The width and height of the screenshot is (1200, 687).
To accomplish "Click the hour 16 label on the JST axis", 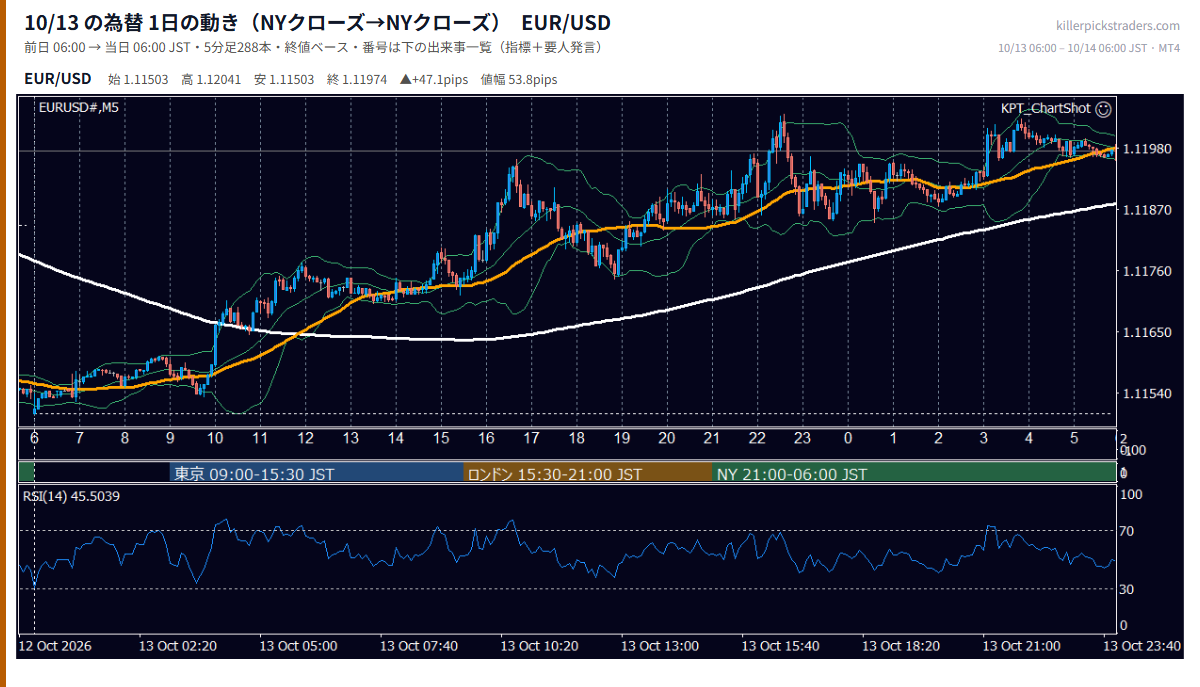I will pyautogui.click(x=486, y=438).
